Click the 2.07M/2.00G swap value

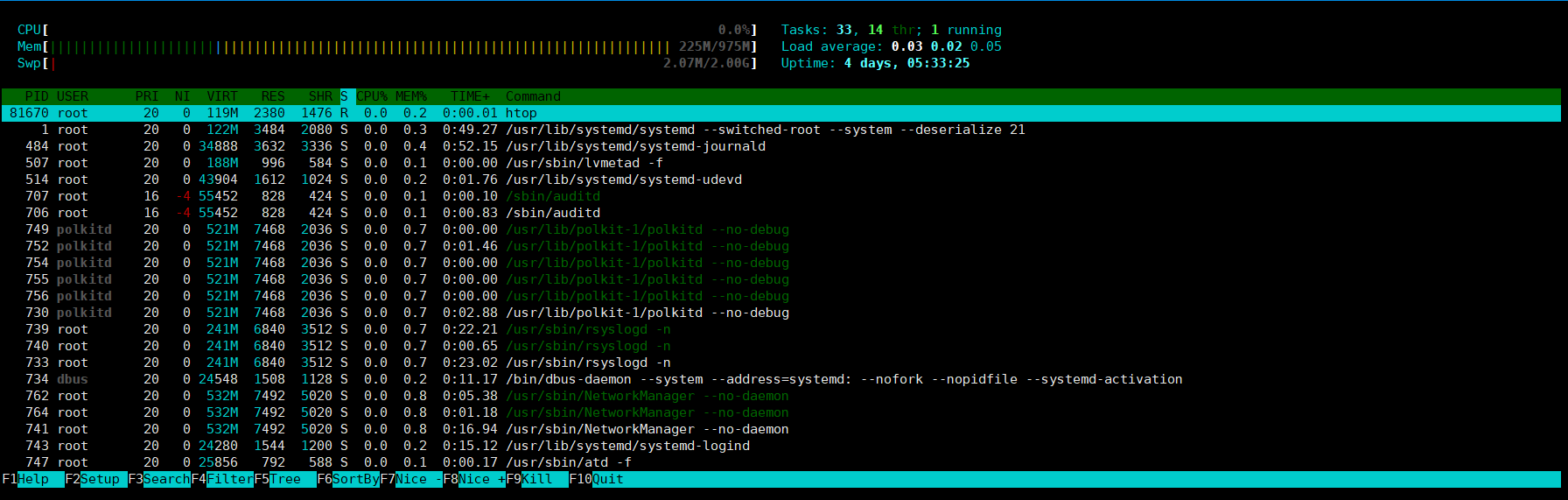(x=706, y=63)
